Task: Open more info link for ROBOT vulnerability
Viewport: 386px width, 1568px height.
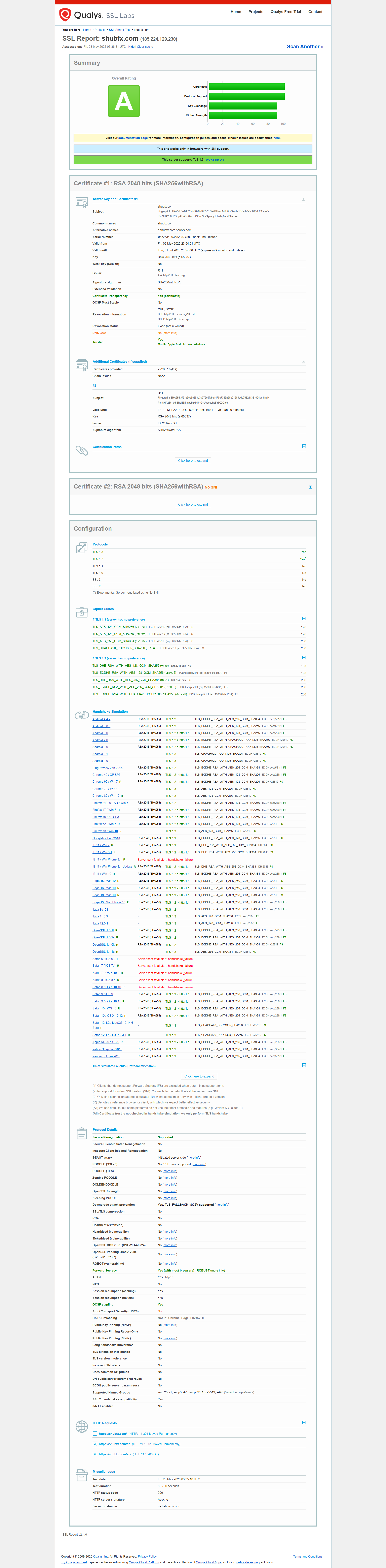Action: click(x=170, y=1264)
